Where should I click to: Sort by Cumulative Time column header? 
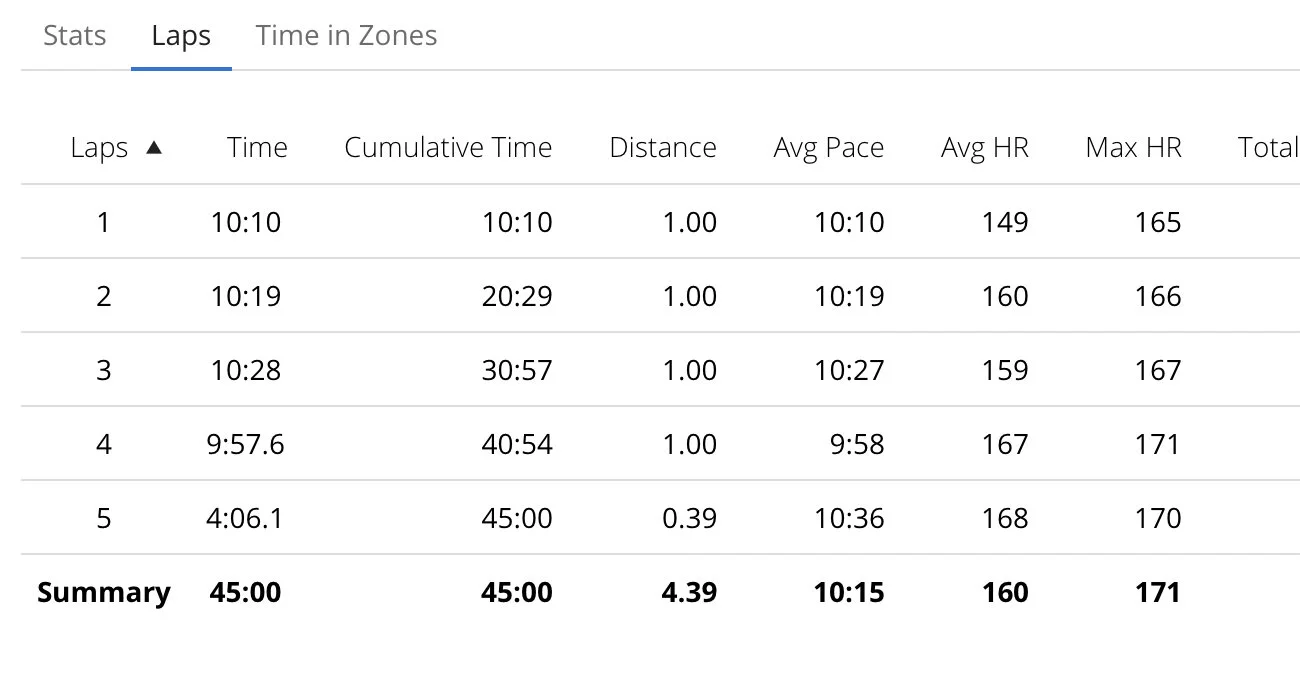coord(448,148)
